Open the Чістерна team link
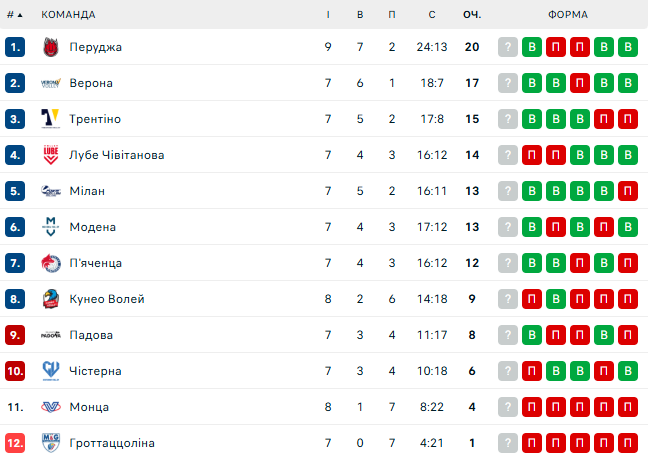Screen dimensions: 648x458 96,371
